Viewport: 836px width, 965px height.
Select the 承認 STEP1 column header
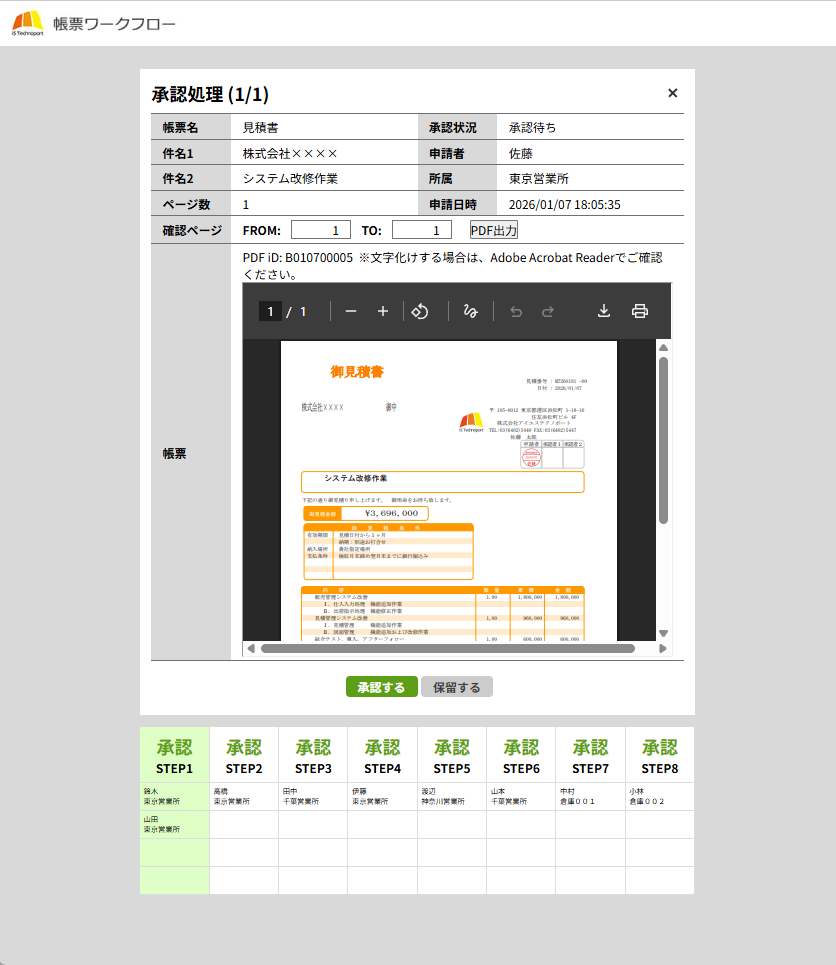(x=174, y=755)
